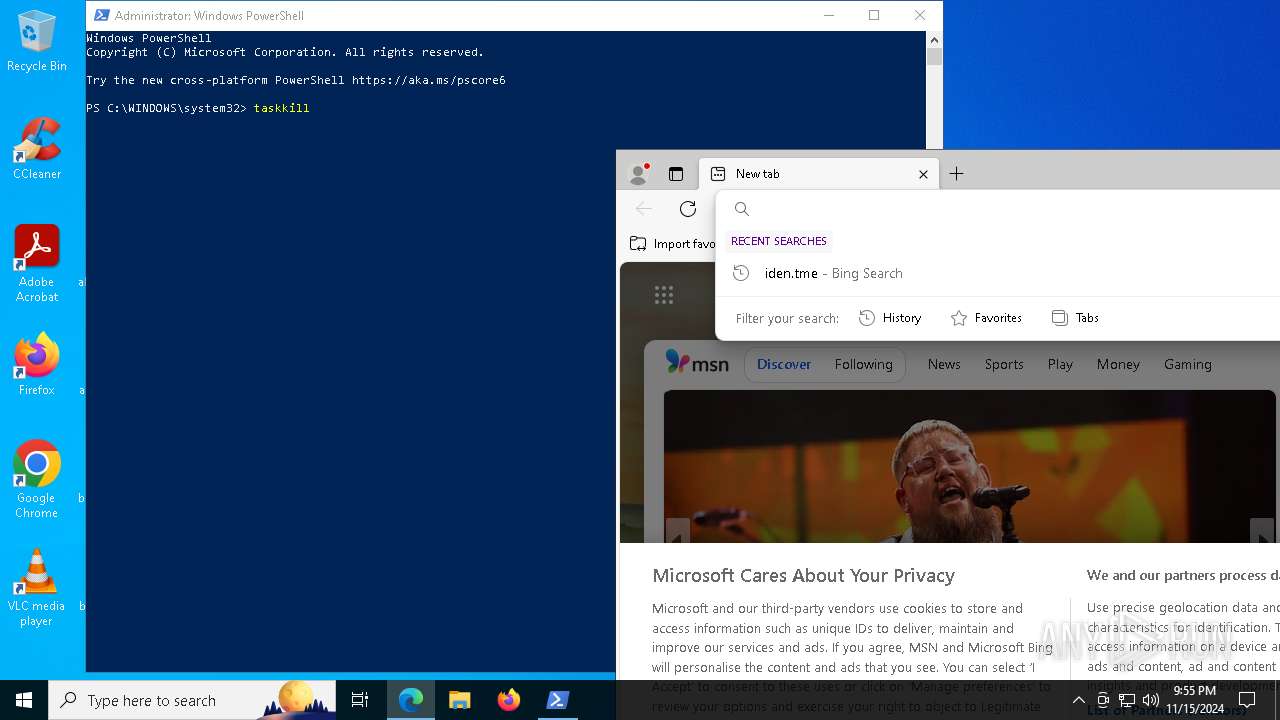The width and height of the screenshot is (1280, 720).
Task: Open Play section on MSN
Action: (x=1060, y=364)
